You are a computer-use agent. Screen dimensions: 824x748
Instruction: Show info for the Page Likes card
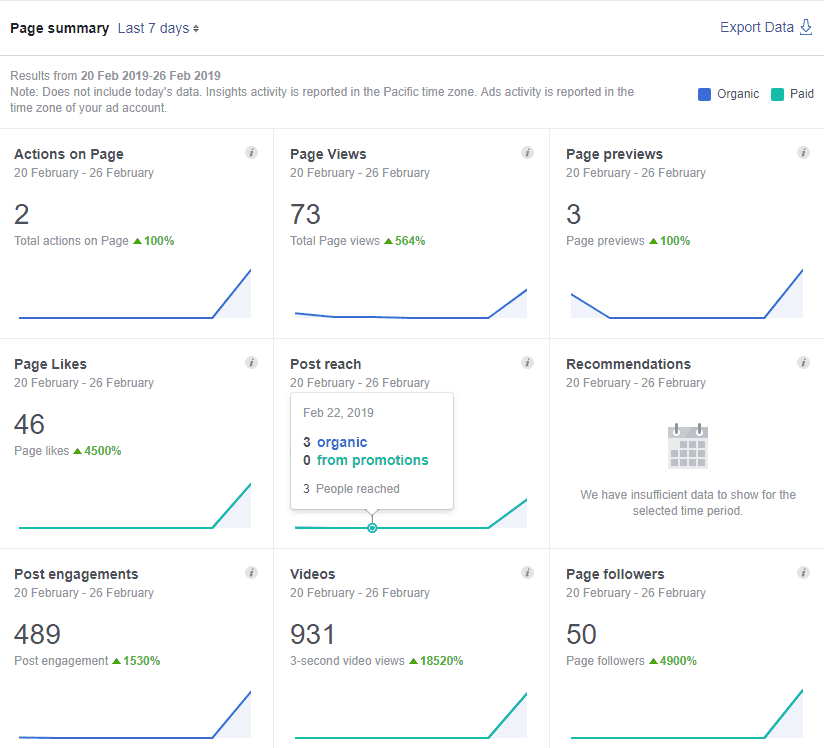[x=251, y=363]
